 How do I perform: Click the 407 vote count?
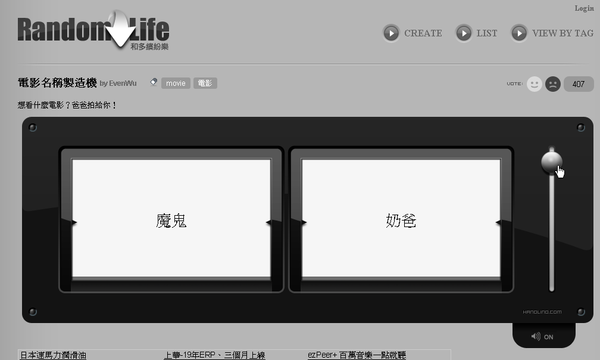point(579,84)
